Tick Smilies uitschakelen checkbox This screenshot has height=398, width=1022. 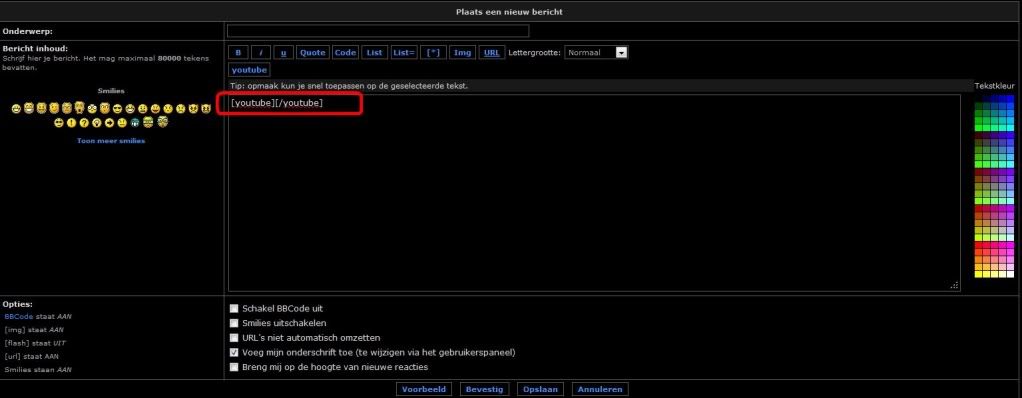pos(234,323)
